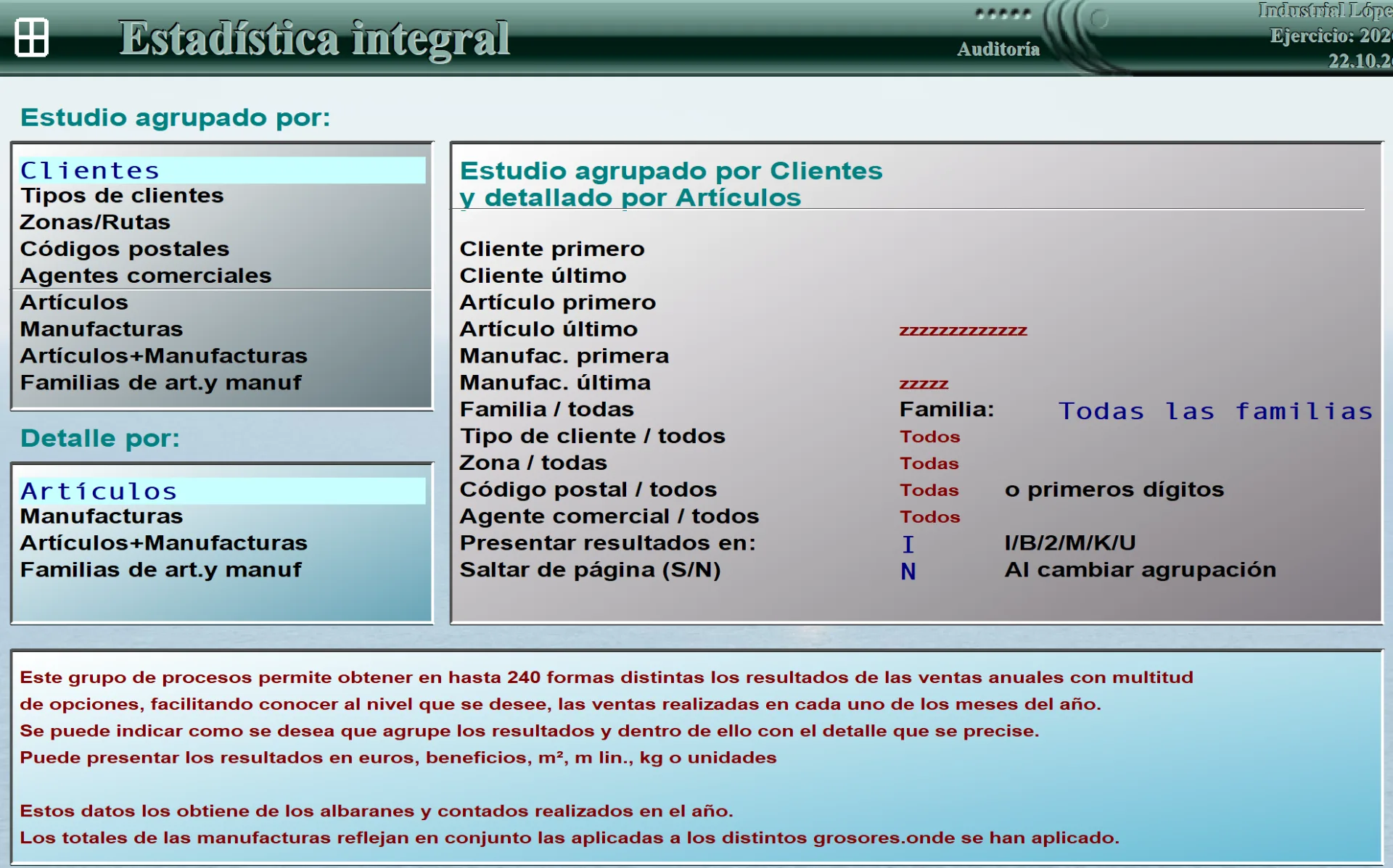1393x868 pixels.
Task: Pick Artículos+Manufacturas in Detalle por list
Action: coord(164,543)
